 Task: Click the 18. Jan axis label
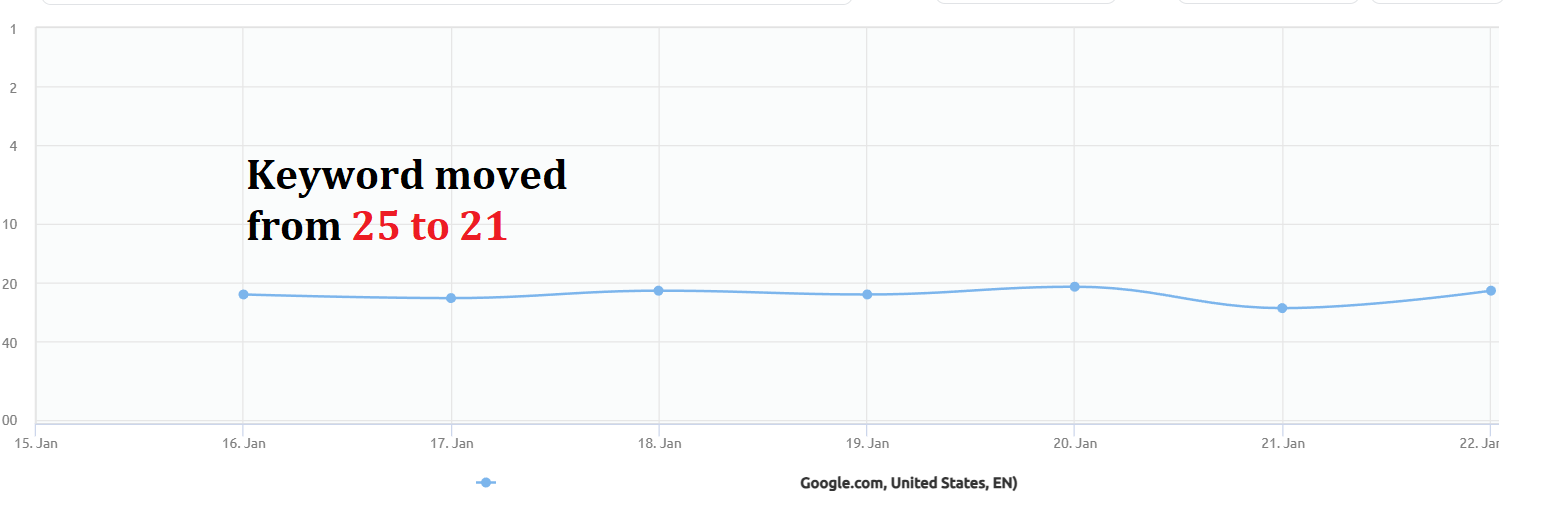tap(658, 443)
